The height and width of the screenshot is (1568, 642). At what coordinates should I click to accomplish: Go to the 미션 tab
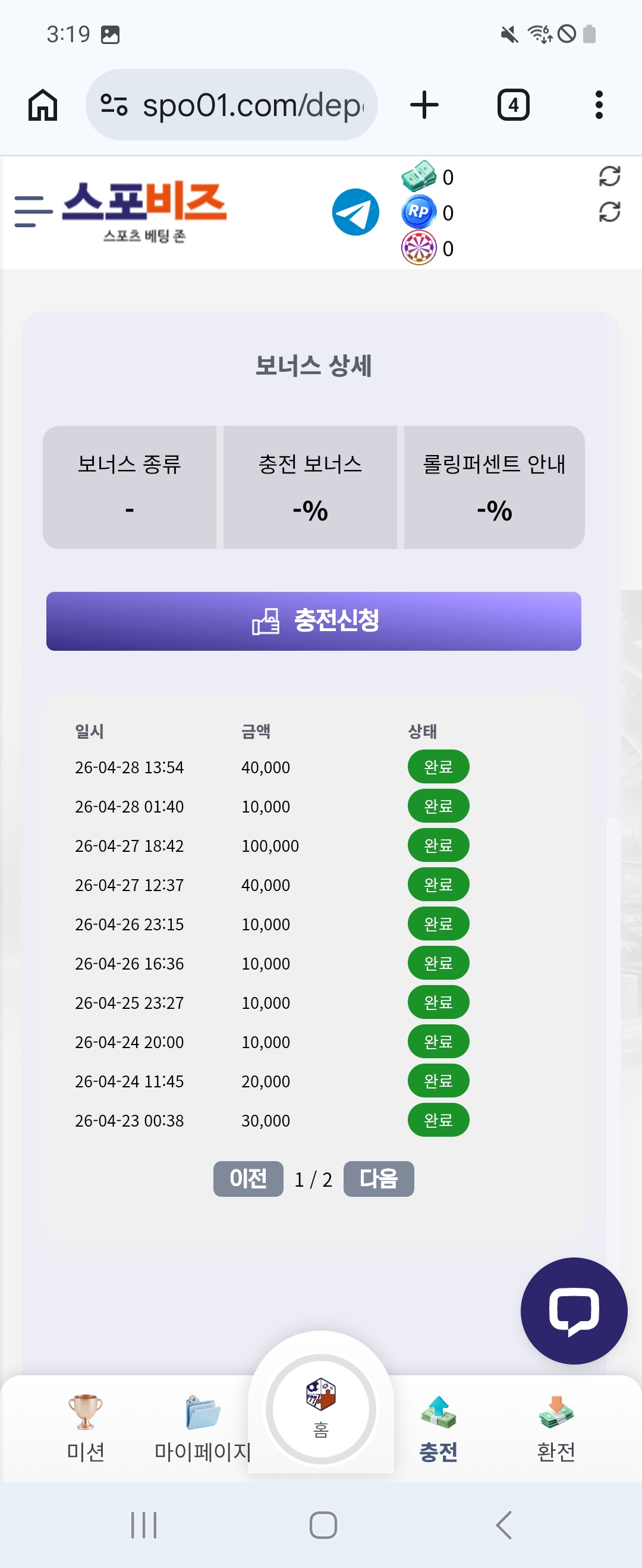[x=85, y=1428]
